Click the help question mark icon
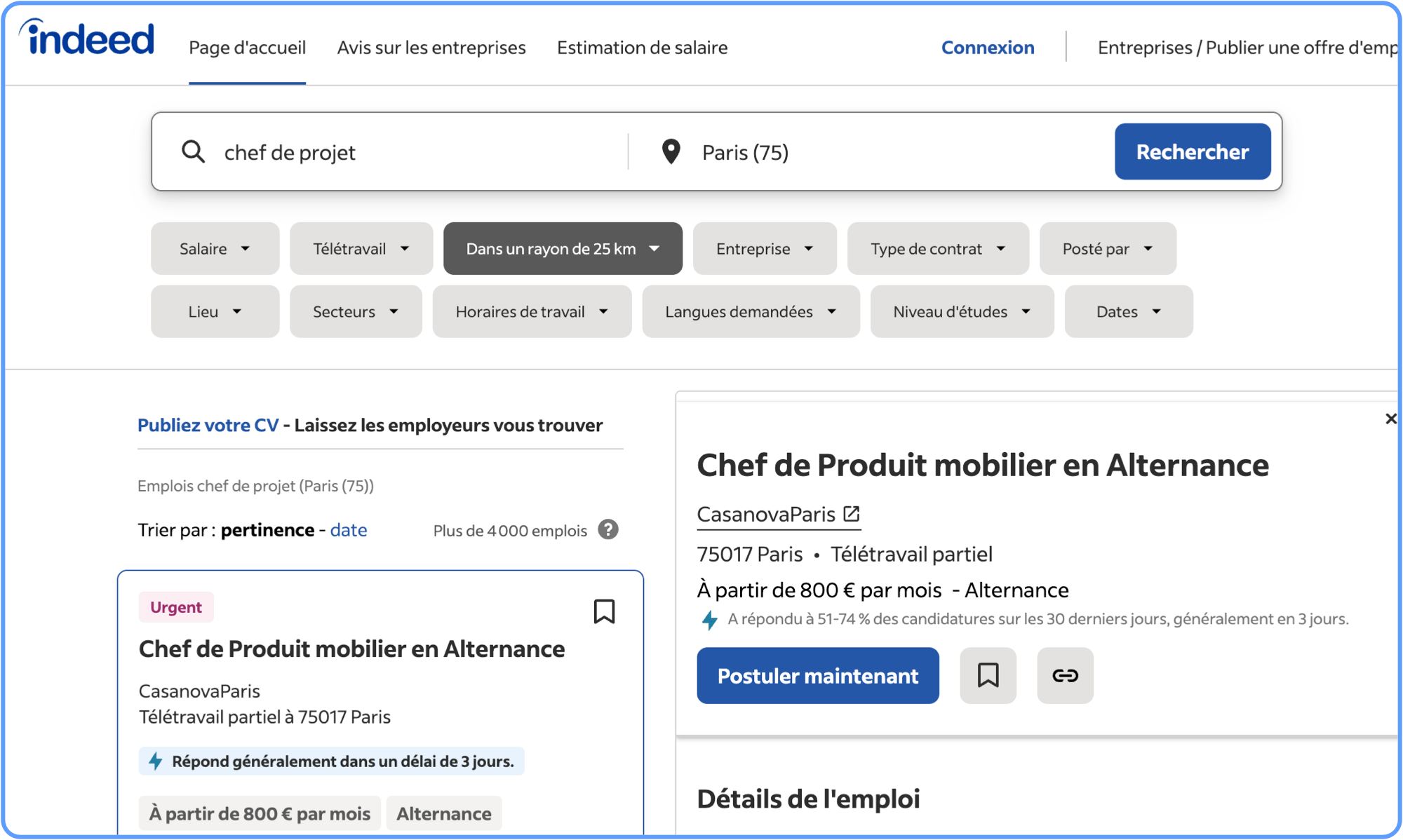Screen dimensions: 1403x840 click(x=608, y=529)
